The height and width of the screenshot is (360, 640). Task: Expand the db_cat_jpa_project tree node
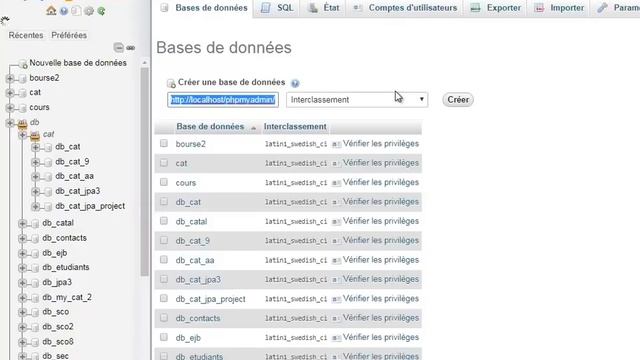coord(35,207)
